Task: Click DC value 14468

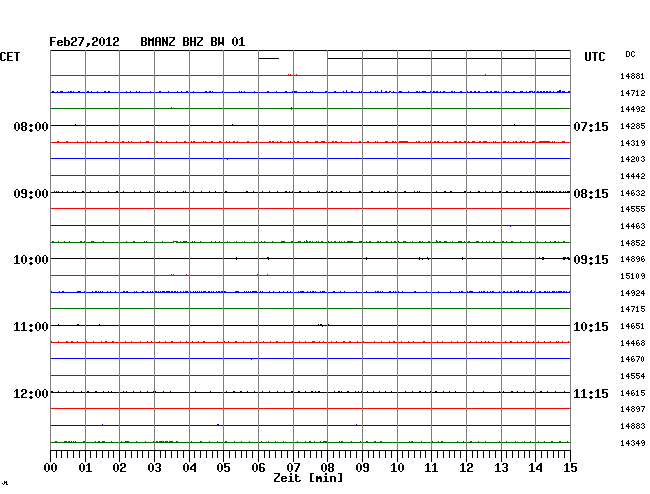Action: (x=633, y=343)
